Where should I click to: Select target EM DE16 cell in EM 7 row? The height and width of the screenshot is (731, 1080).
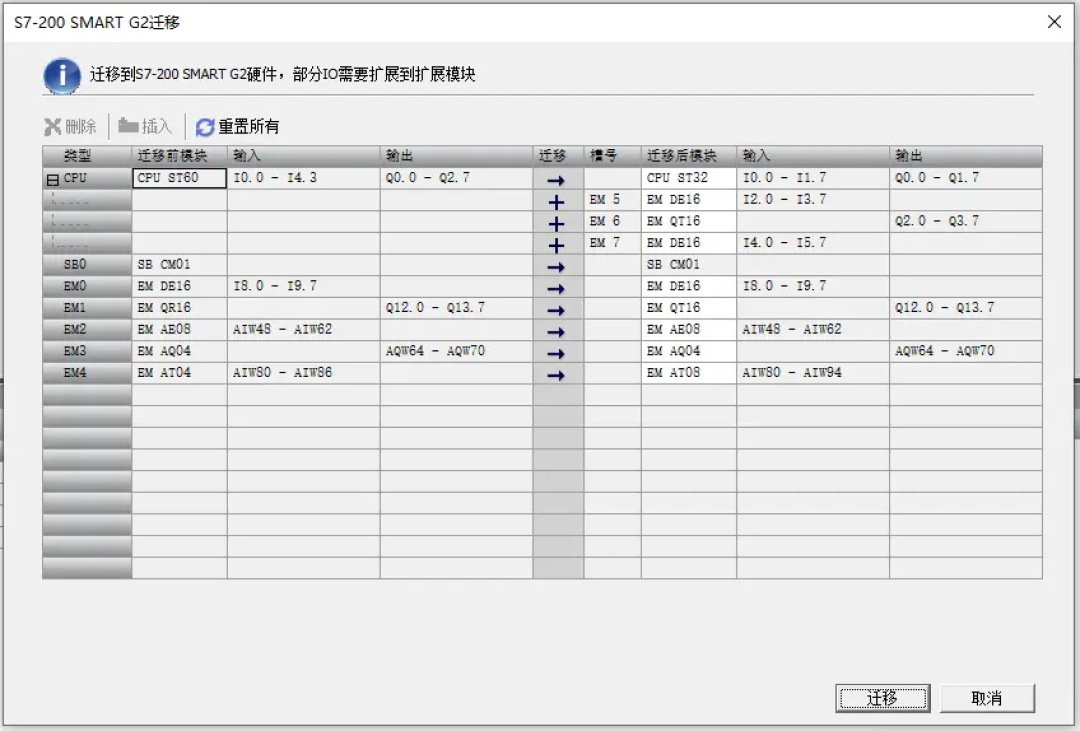coord(689,243)
